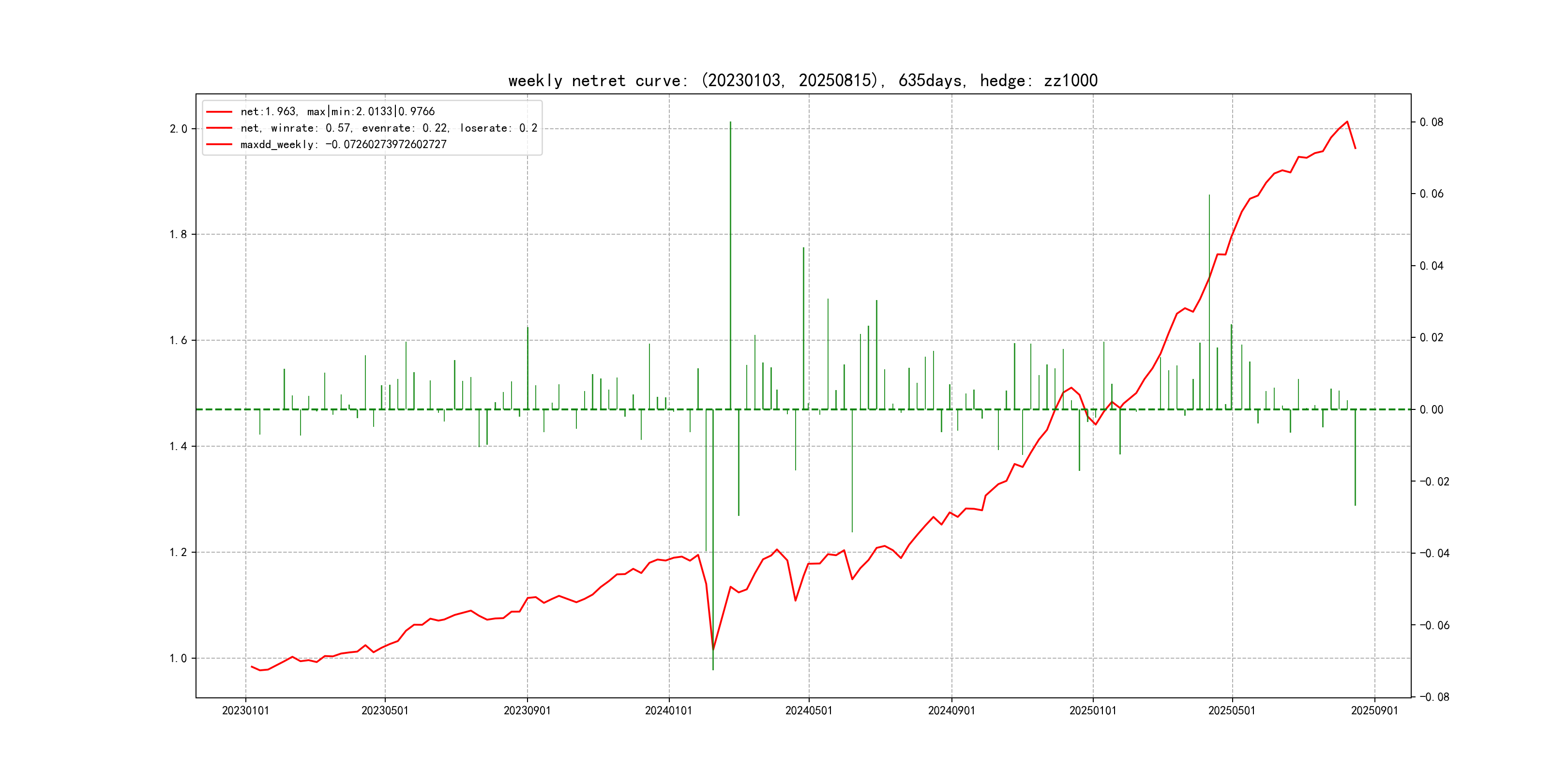The width and height of the screenshot is (1568, 784).
Task: Click the 20240901 x-axis date label
Action: (951, 710)
